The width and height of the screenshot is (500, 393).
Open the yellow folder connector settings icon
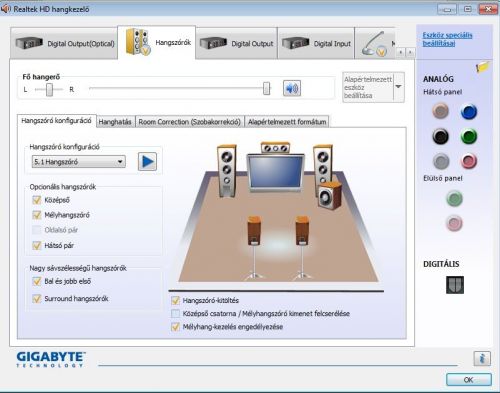pyautogui.click(x=482, y=67)
